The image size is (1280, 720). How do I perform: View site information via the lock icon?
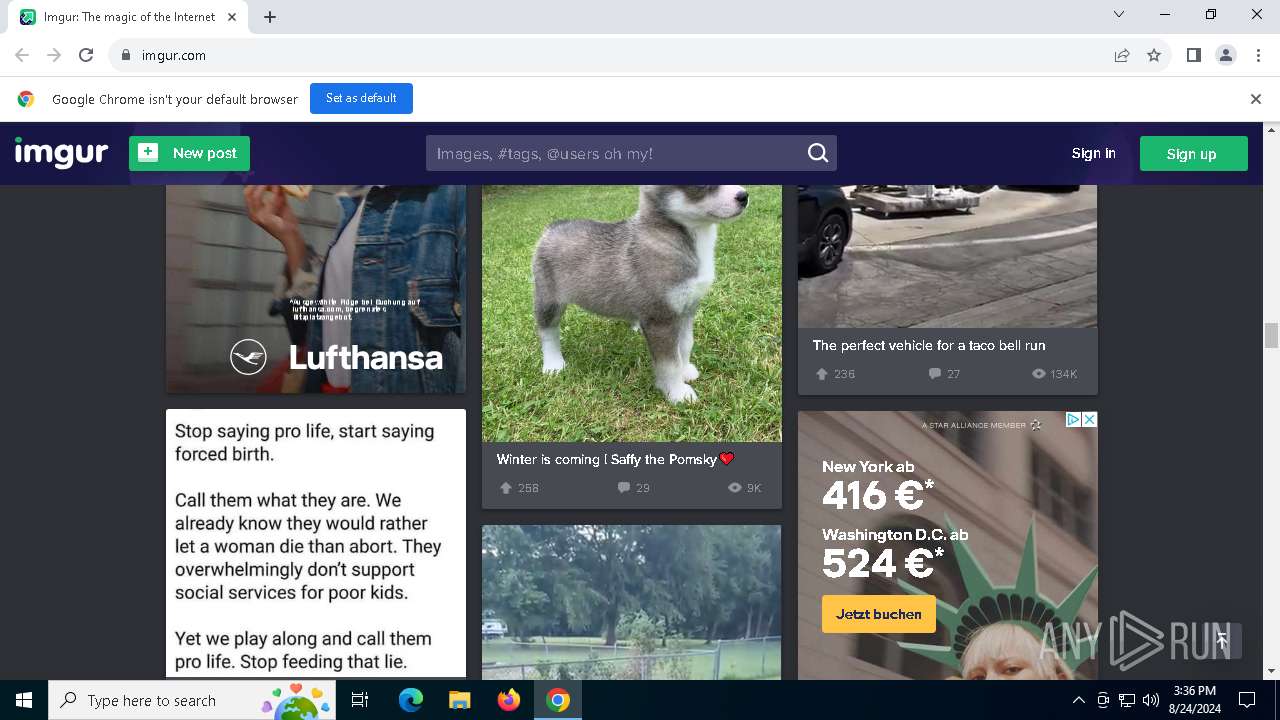[x=126, y=55]
